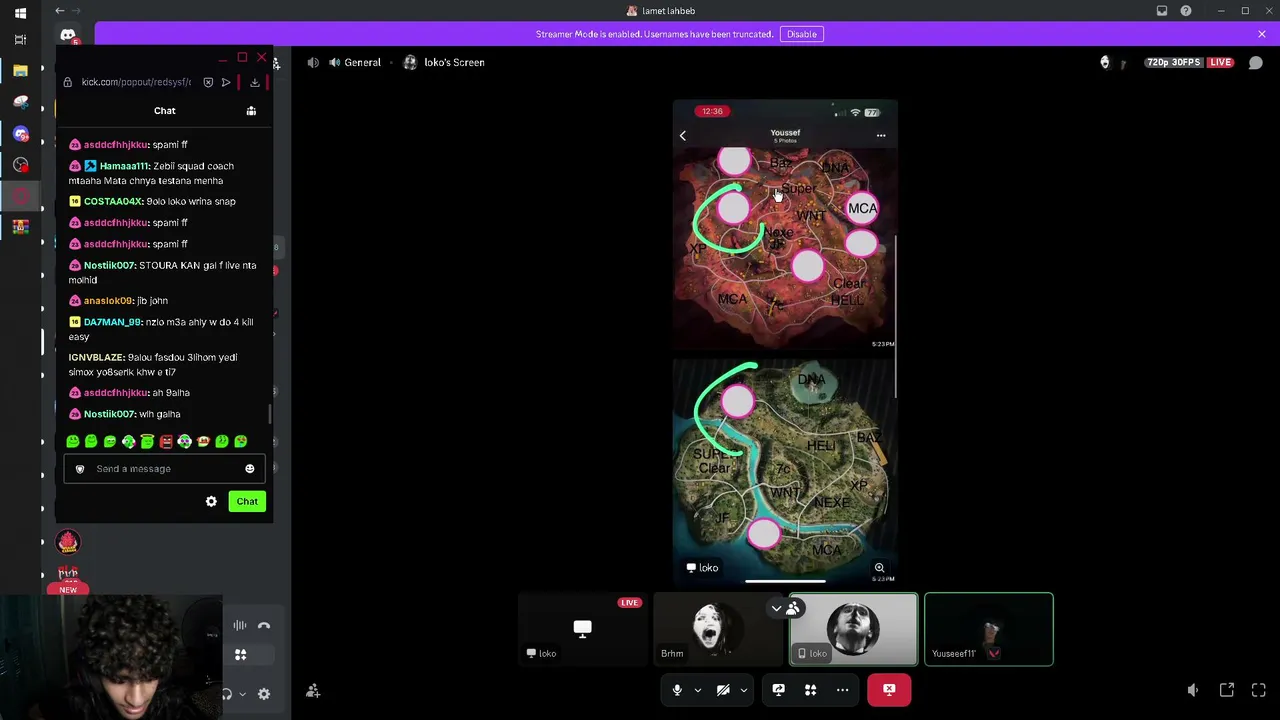Open Discord home with the notification badge
The height and width of the screenshot is (720, 1280).
(68, 36)
